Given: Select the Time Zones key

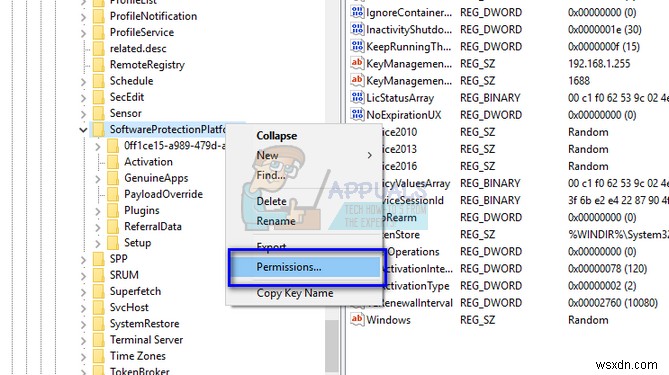Looking at the screenshot, I should (x=137, y=356).
